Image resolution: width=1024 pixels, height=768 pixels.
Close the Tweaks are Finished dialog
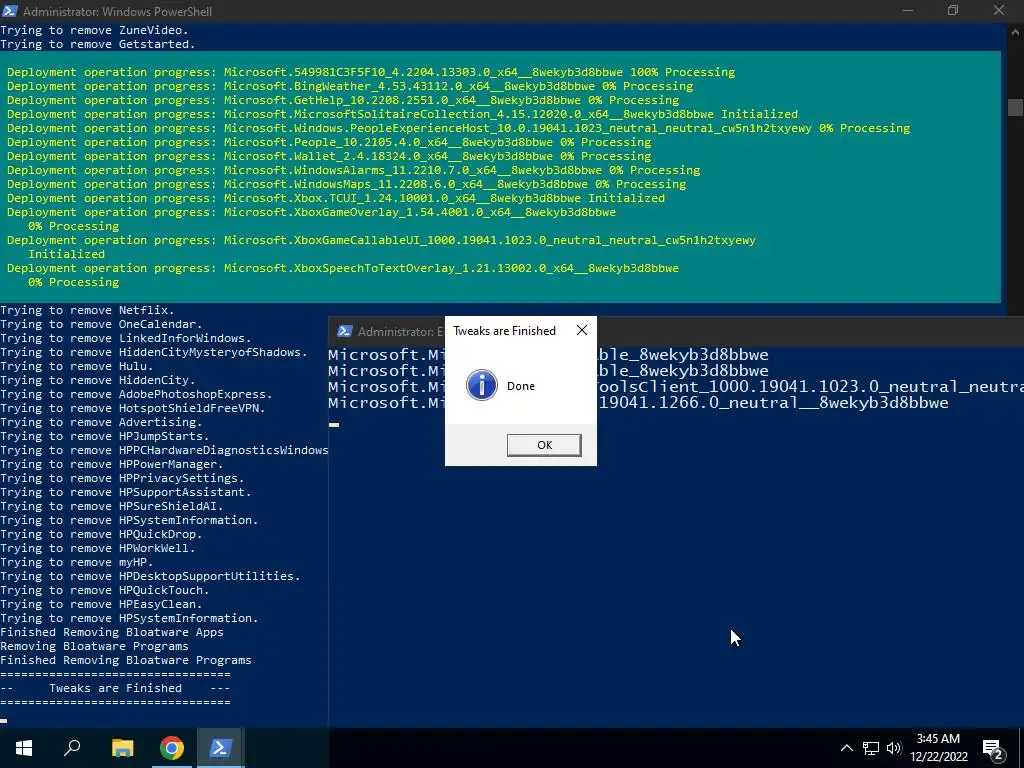pyautogui.click(x=582, y=330)
